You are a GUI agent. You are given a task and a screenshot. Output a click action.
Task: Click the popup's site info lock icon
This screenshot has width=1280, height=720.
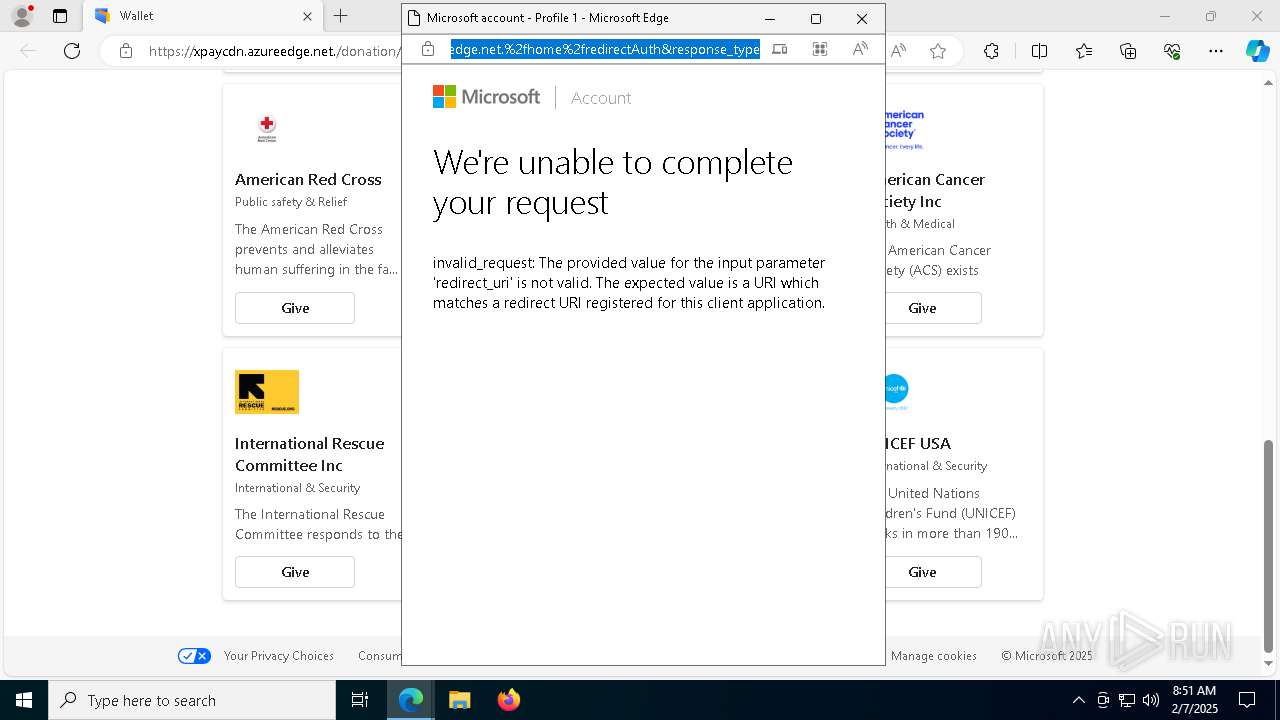[x=428, y=49]
